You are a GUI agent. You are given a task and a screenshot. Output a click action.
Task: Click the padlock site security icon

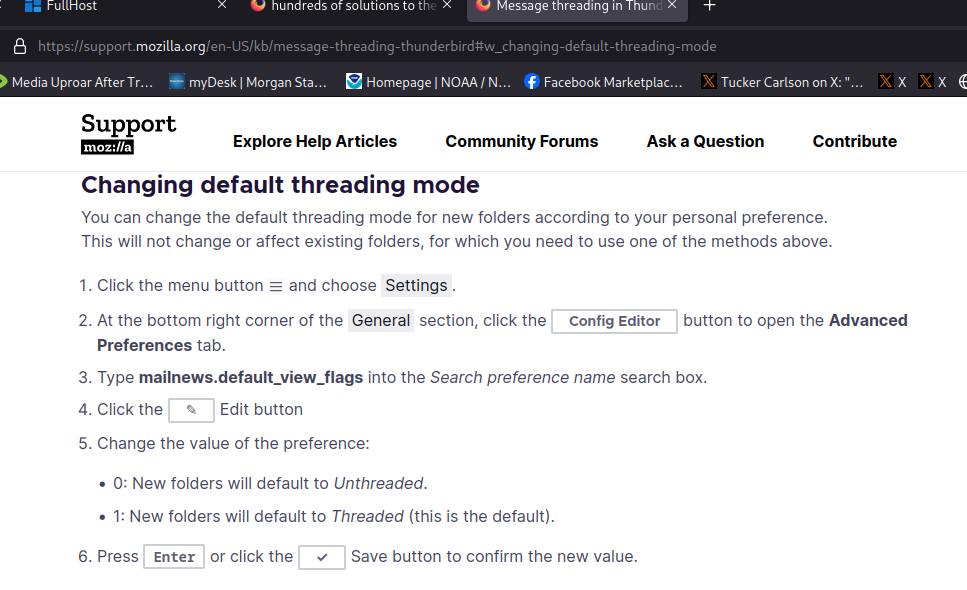click(x=19, y=47)
